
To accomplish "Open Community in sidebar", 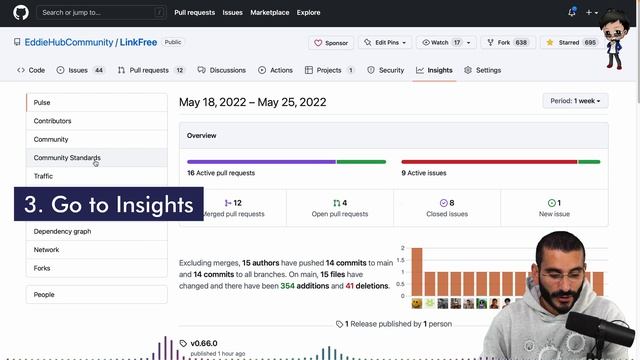I will [x=97, y=139].
